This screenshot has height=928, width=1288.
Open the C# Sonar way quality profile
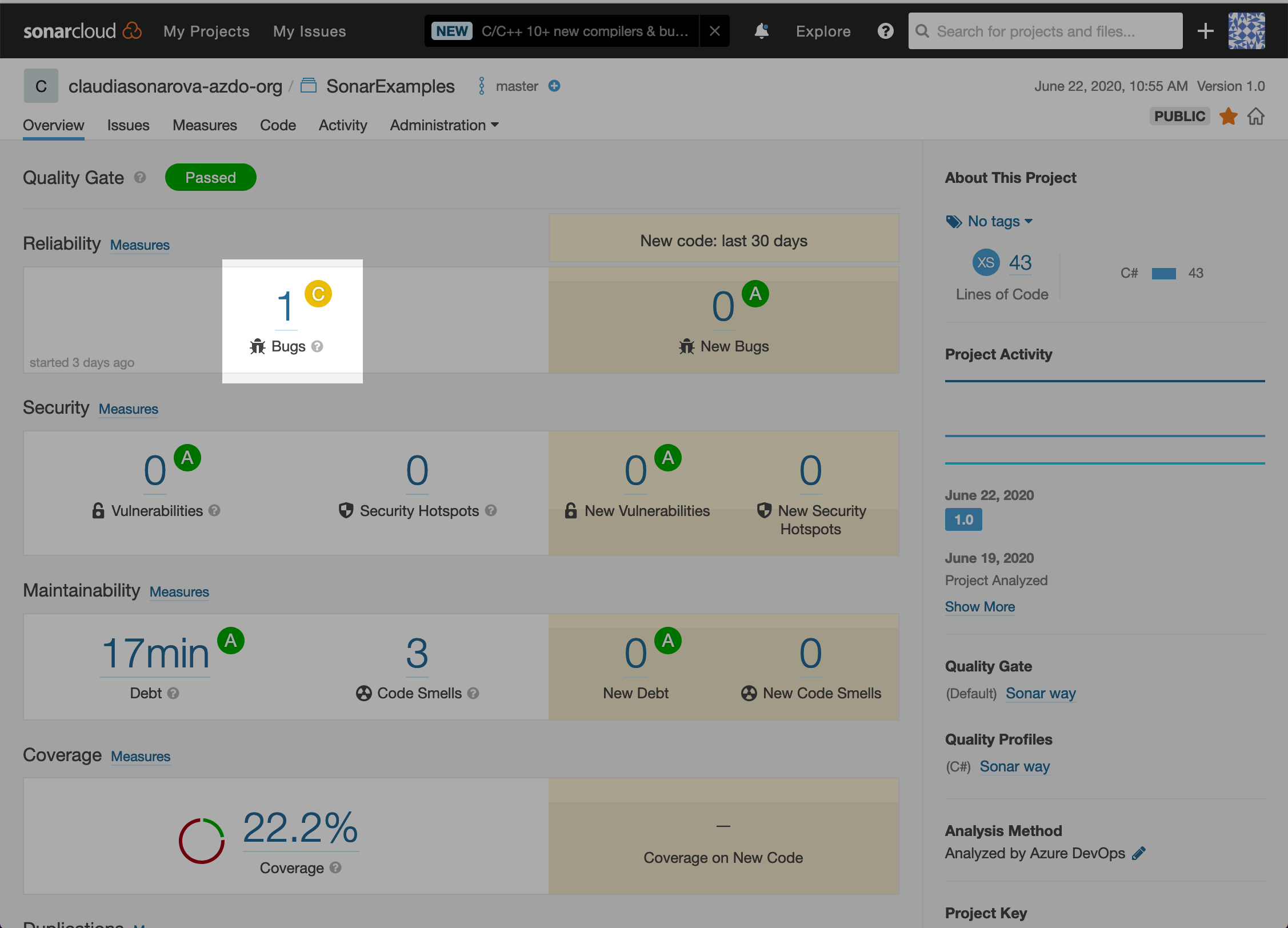coord(1014,766)
